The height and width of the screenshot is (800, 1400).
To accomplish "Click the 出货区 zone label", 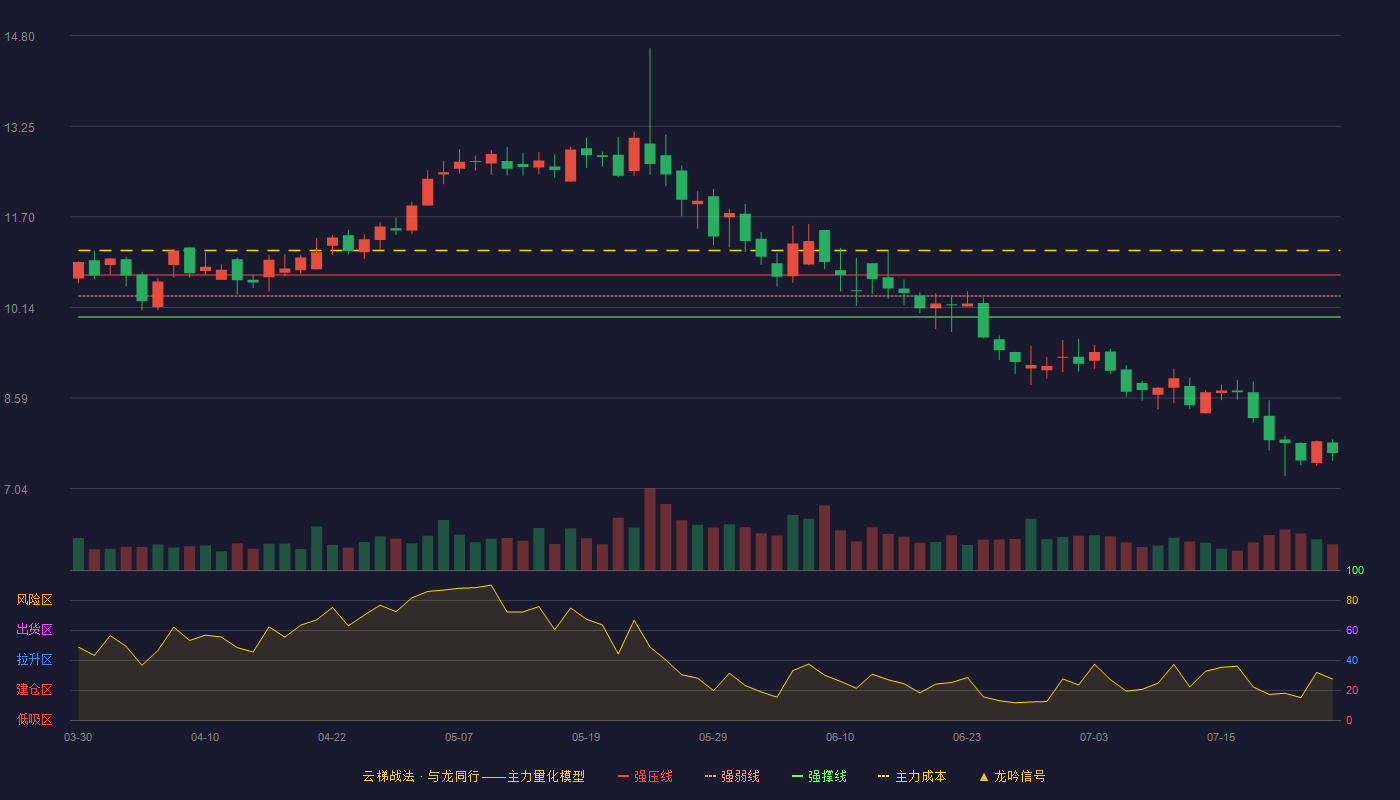I will tap(34, 630).
